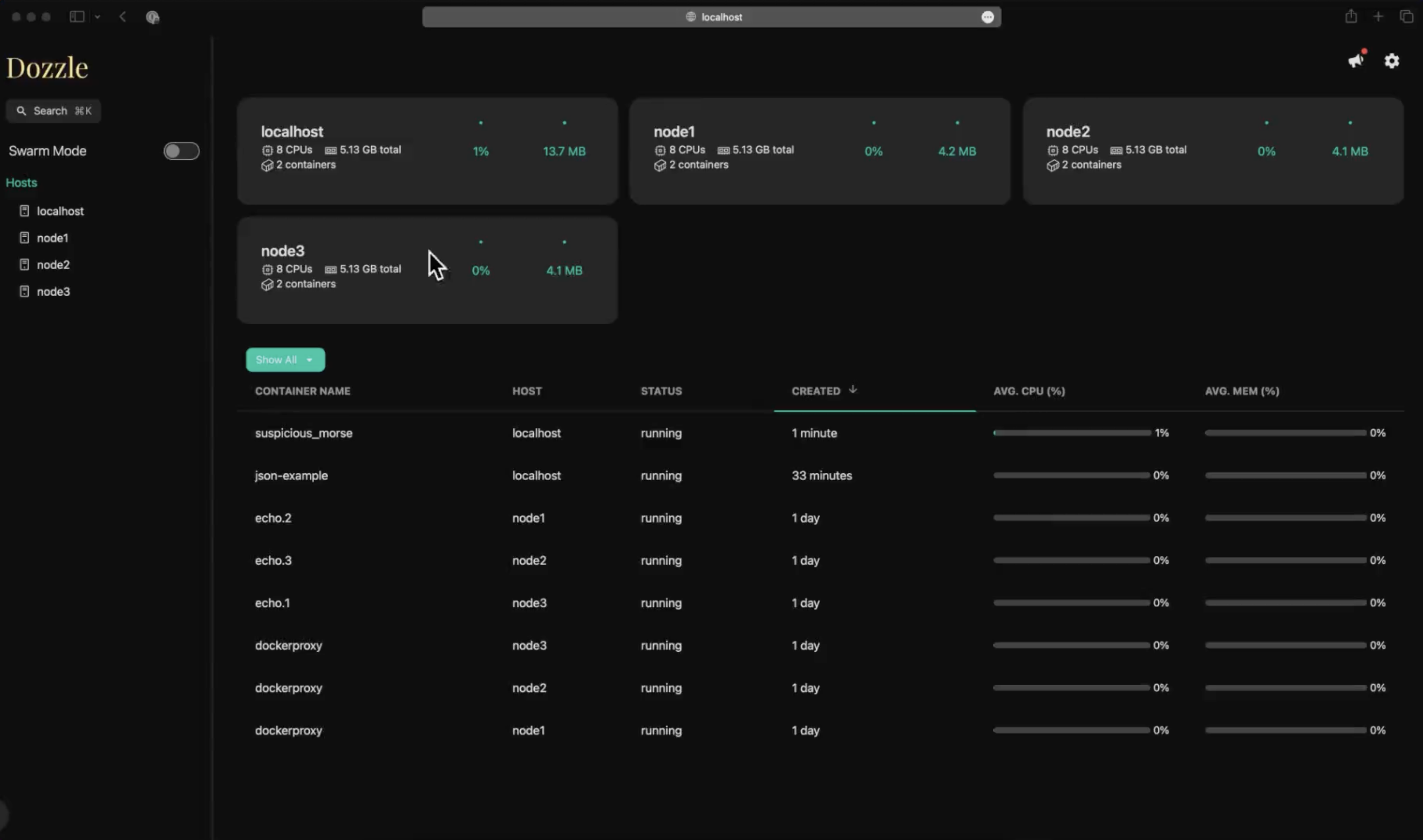This screenshot has height=840, width=1423.
Task: Open the suspicious_morse container logs
Action: click(x=304, y=433)
